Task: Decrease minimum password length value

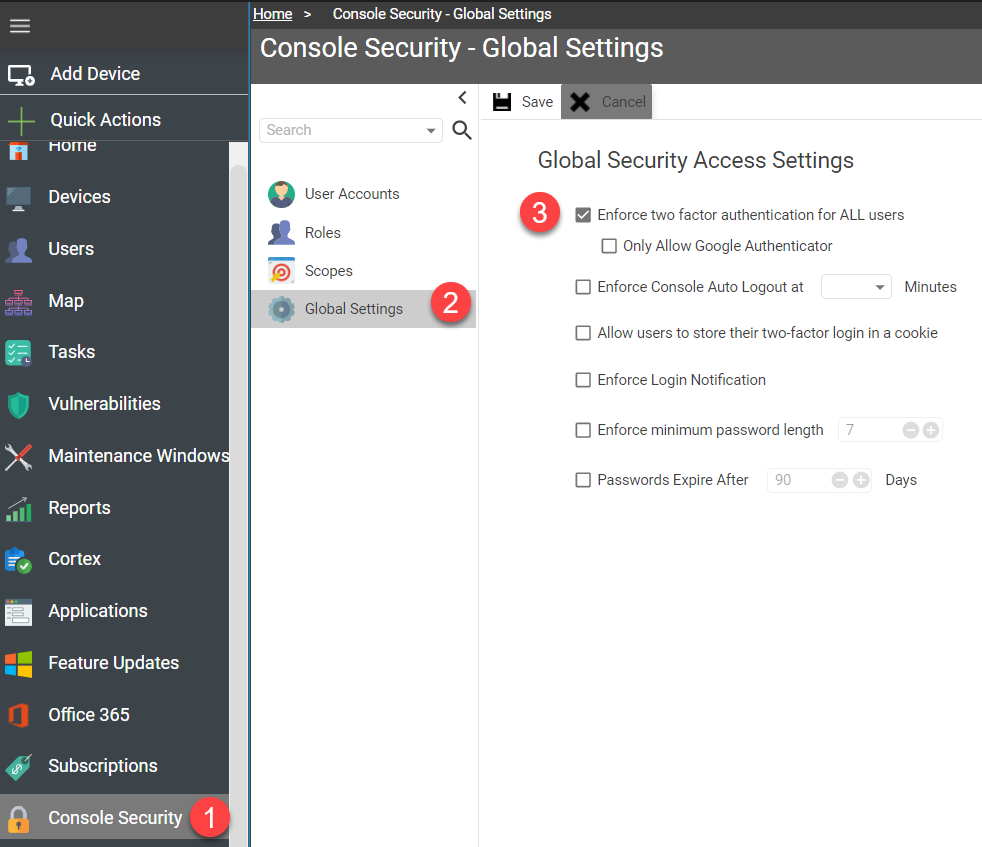Action: [911, 430]
